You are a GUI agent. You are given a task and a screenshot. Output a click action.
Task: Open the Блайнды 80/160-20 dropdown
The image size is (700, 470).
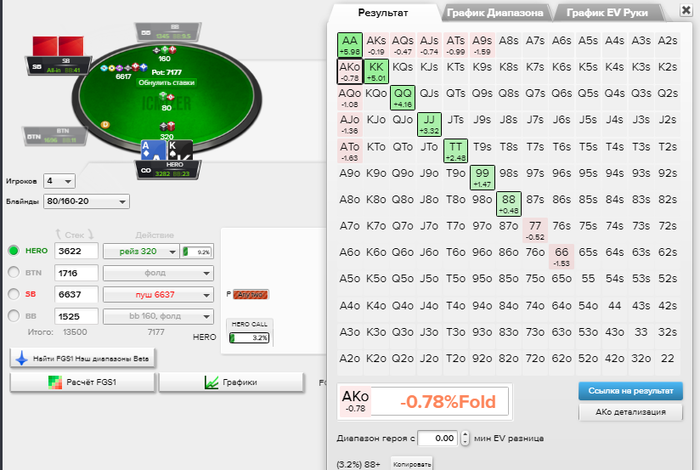click(x=86, y=201)
